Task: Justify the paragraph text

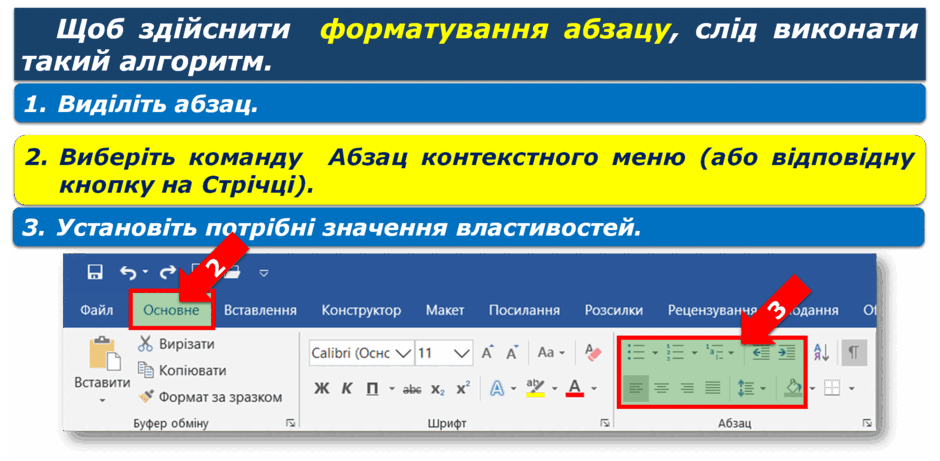Action: pos(713,388)
